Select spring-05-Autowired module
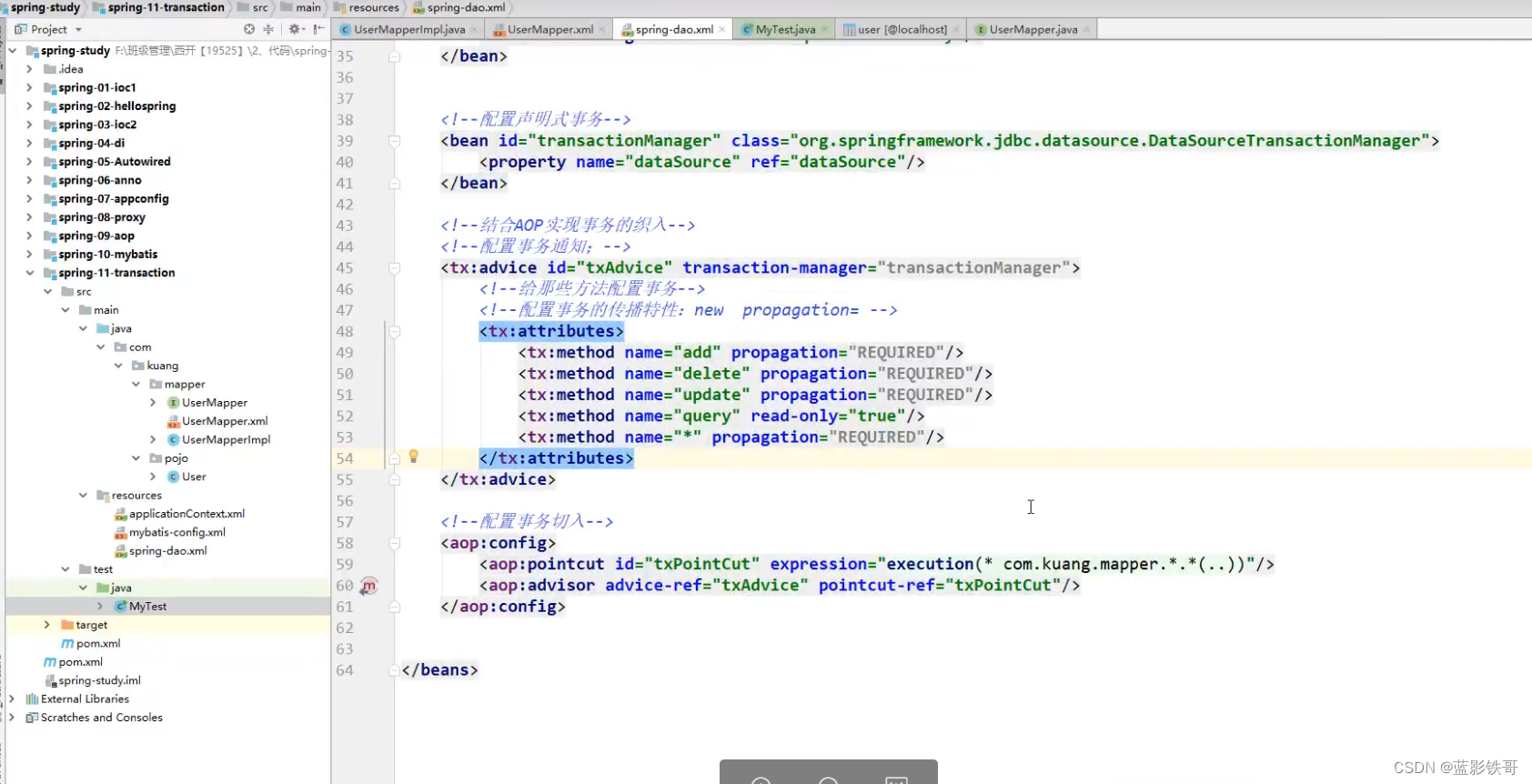This screenshot has height=784, width=1532. click(x=115, y=162)
